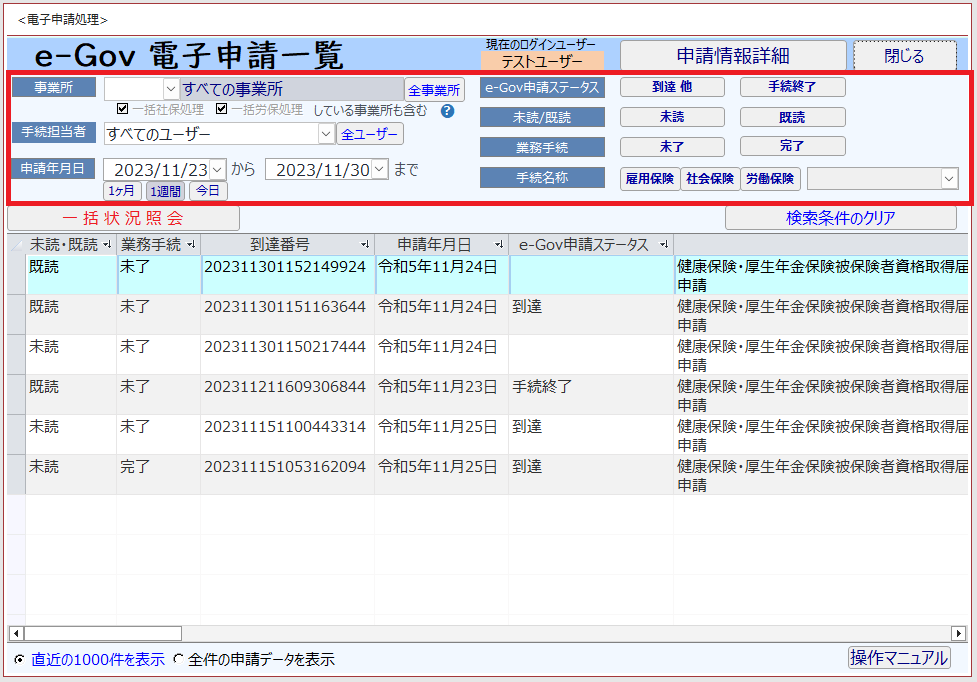Viewport: 977px width, 682px height.
Task: Select 全件の申請データを表示 radio button
Action: [179, 660]
